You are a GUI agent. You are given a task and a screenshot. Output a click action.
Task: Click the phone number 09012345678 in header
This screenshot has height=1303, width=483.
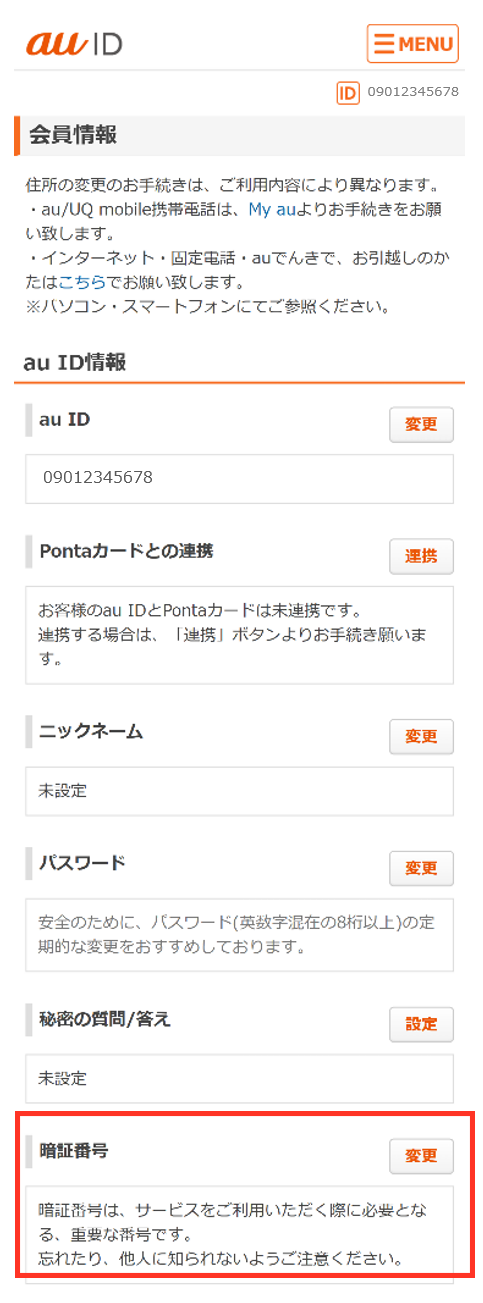click(413, 92)
